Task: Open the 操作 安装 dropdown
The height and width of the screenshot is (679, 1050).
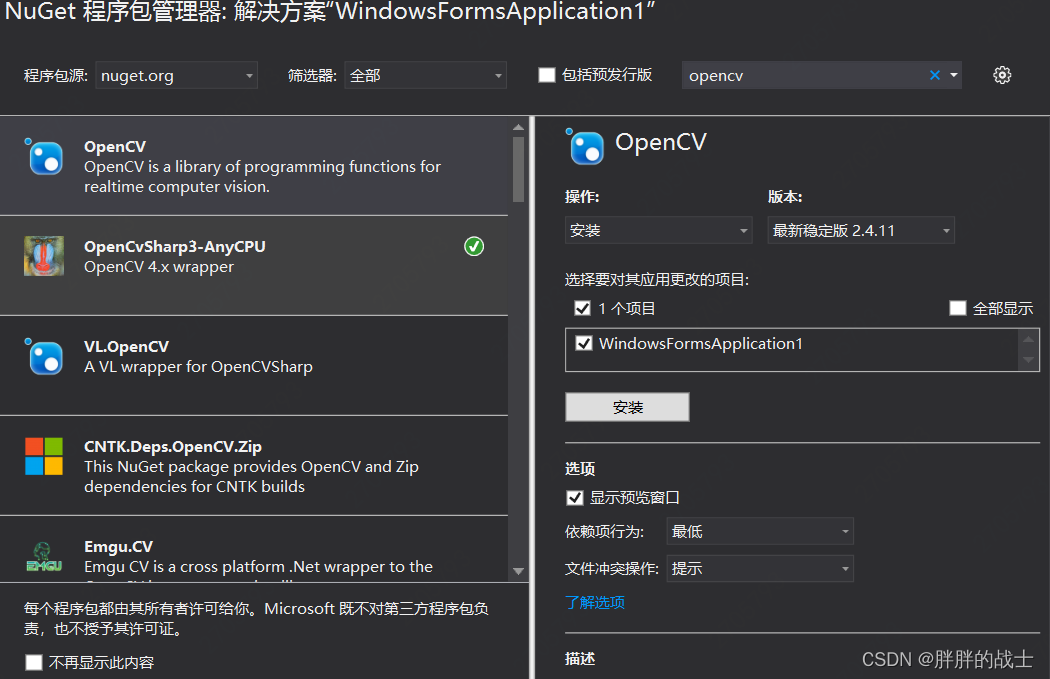Action: click(659, 230)
